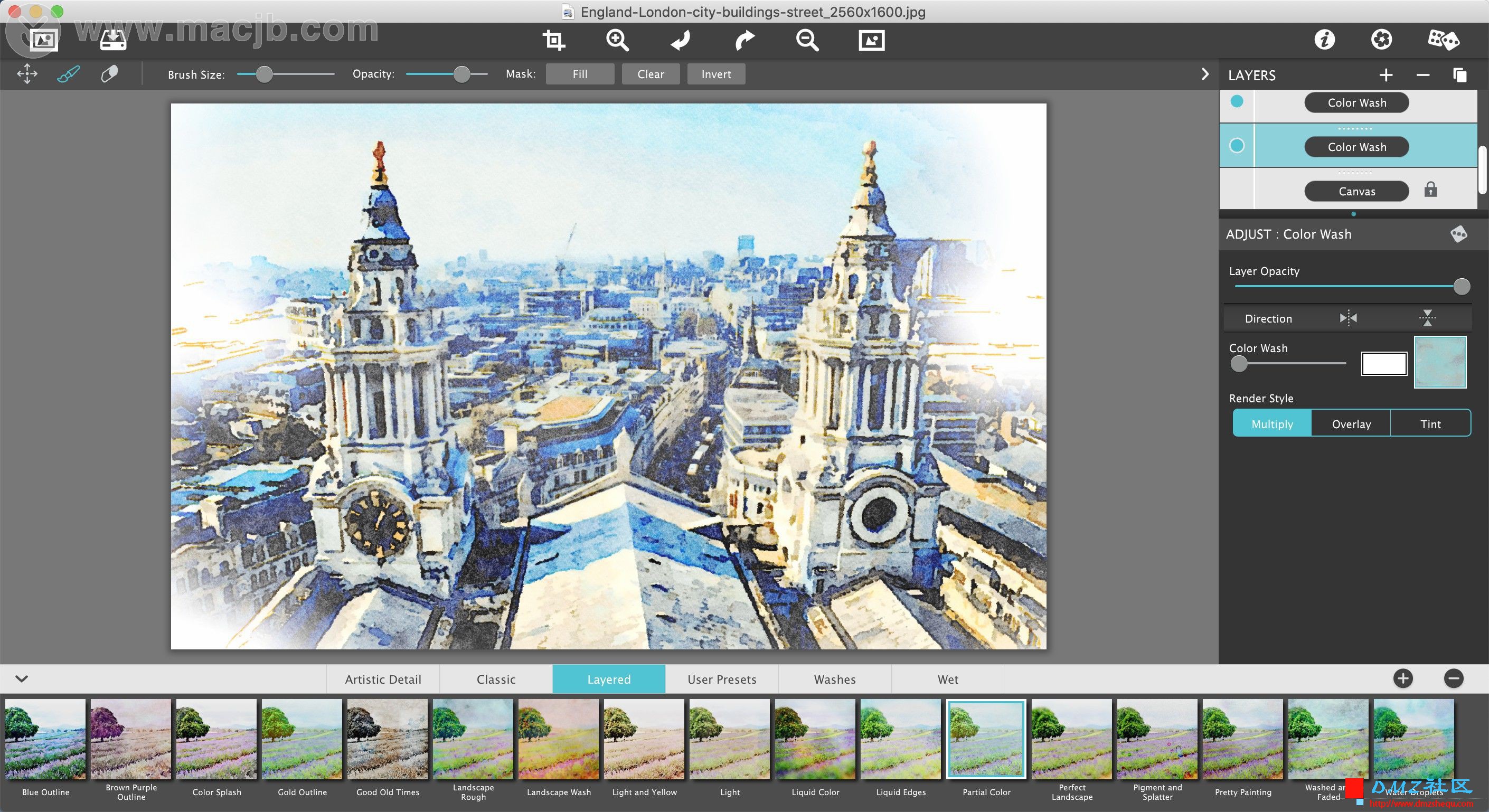Open the User Presets tab
The image size is (1489, 812).
pyautogui.click(x=721, y=679)
